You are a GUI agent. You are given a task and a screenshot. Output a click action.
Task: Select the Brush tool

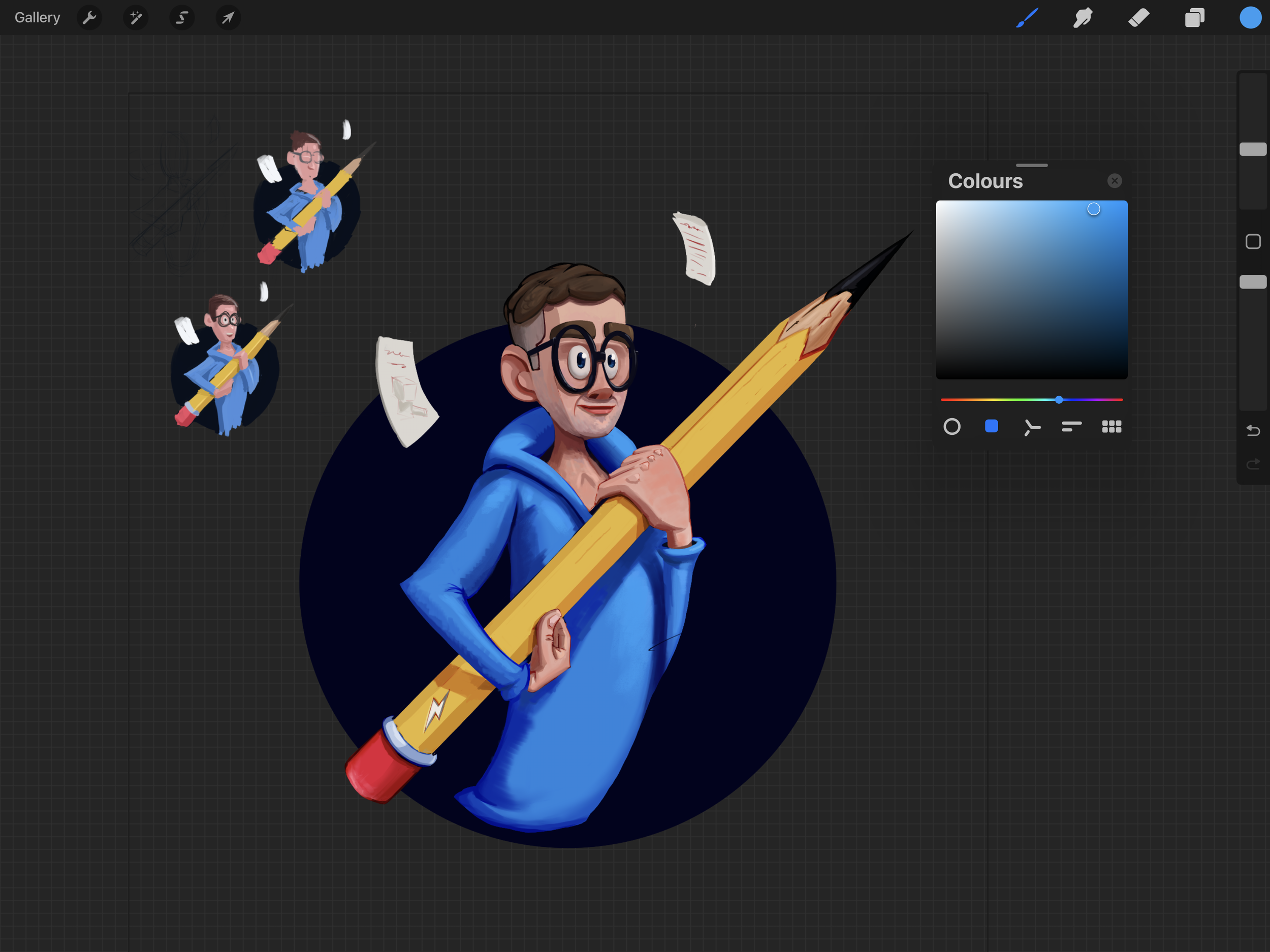click(1027, 18)
